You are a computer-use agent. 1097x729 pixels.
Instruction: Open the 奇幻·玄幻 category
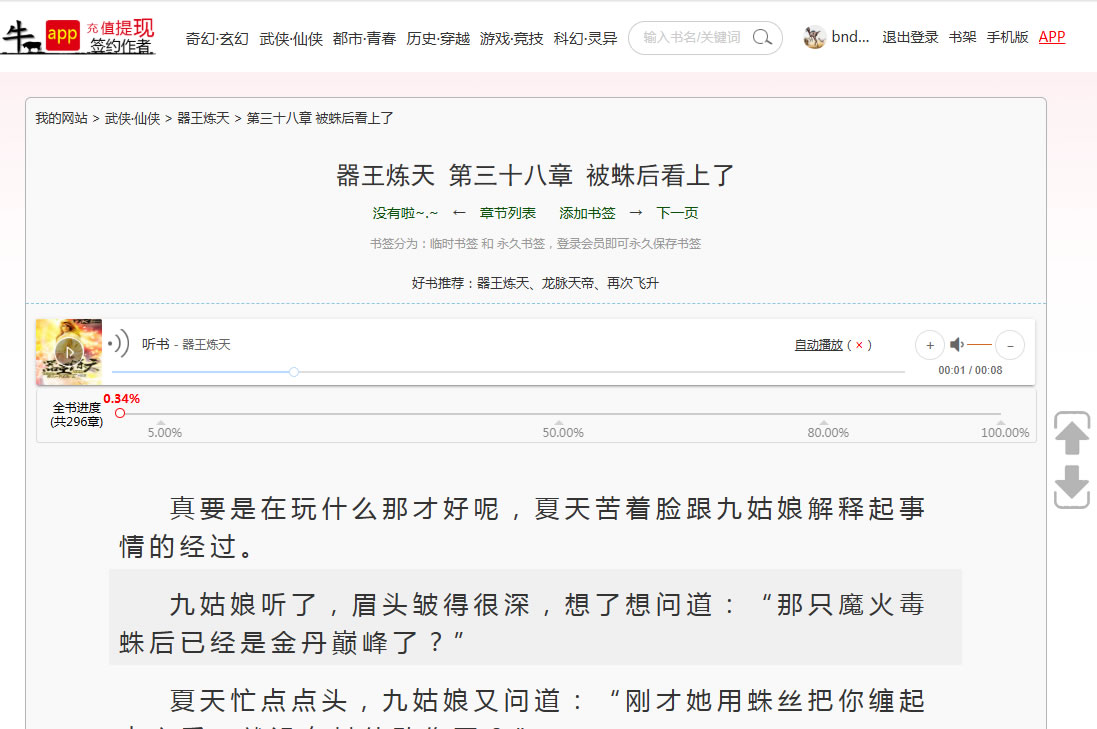(x=217, y=38)
